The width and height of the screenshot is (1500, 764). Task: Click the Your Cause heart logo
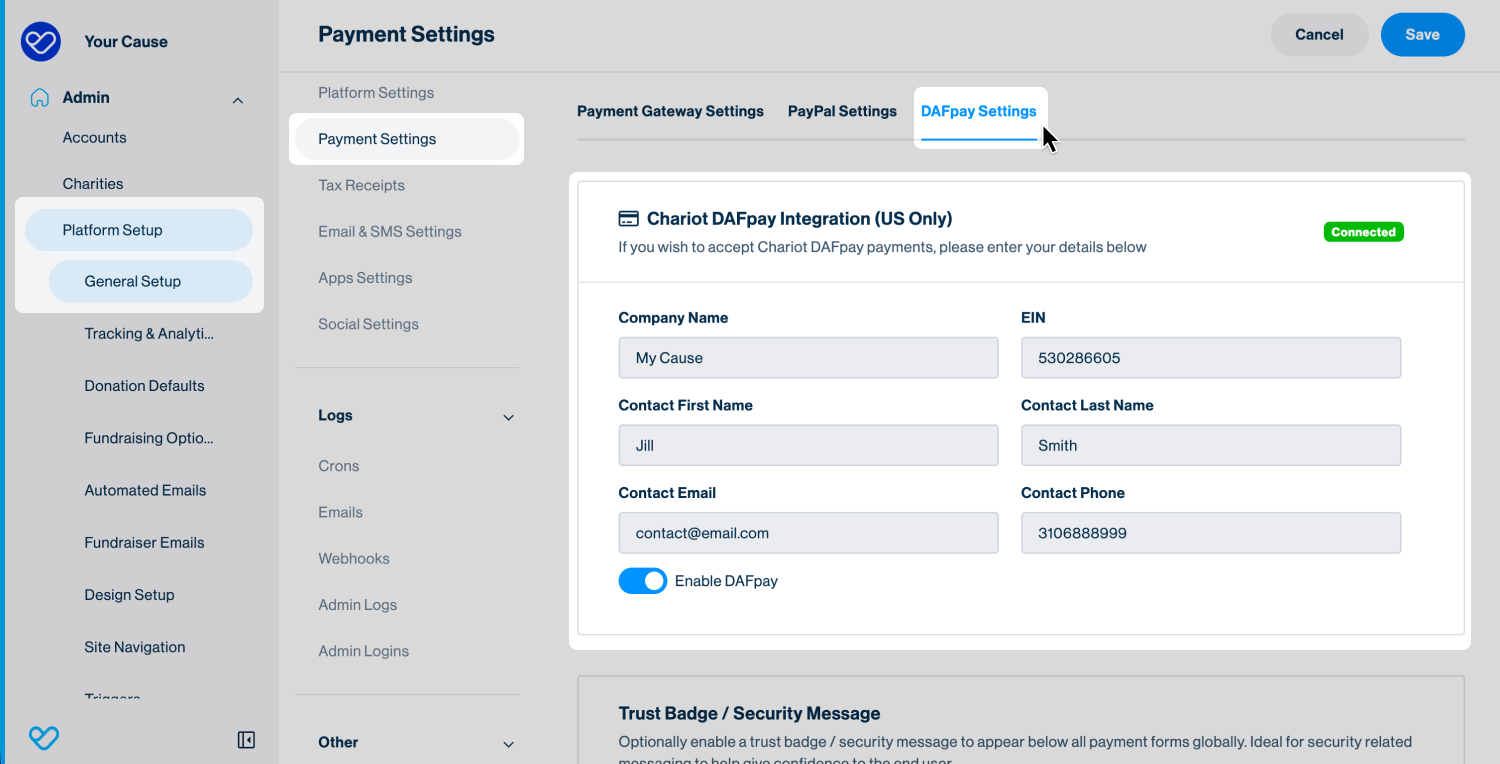41,42
